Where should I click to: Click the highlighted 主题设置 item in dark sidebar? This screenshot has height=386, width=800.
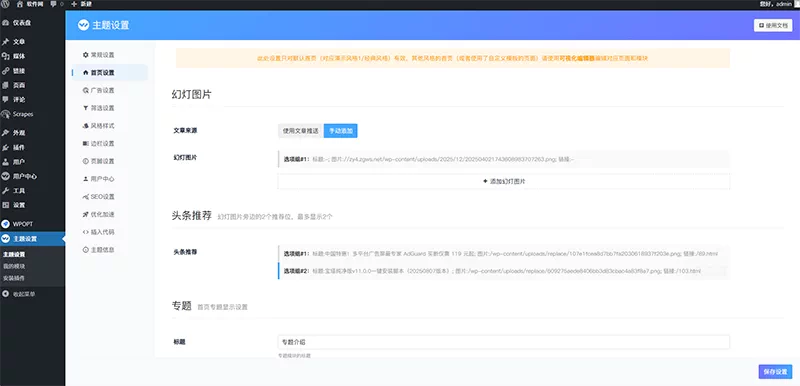tap(33, 239)
